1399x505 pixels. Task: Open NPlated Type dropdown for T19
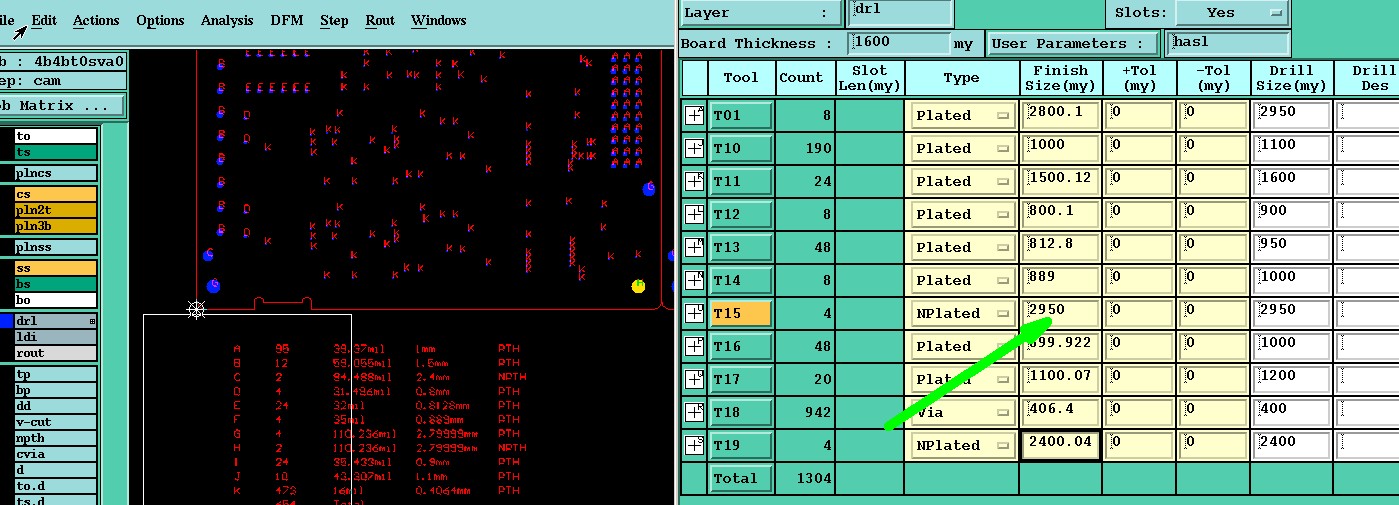pyautogui.click(x=961, y=445)
